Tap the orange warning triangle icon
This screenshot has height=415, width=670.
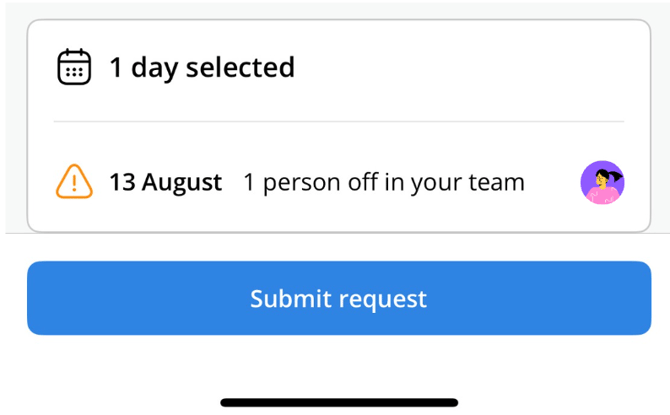74,182
